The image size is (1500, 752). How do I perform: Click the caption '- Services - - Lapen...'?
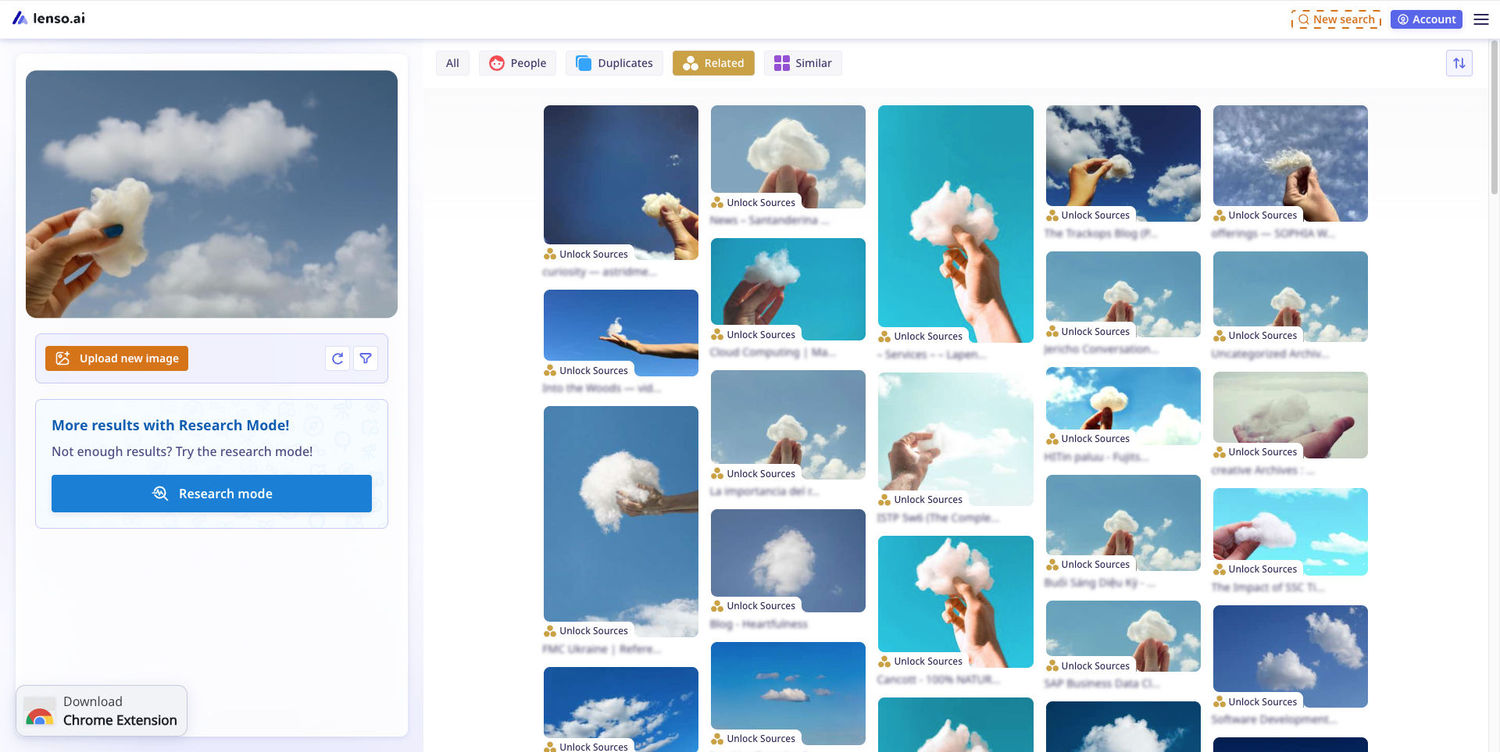pos(932,354)
